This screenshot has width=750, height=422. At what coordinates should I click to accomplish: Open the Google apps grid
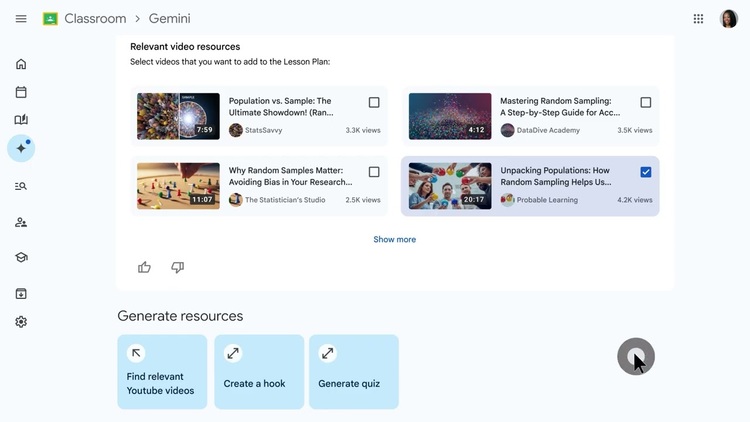click(698, 19)
